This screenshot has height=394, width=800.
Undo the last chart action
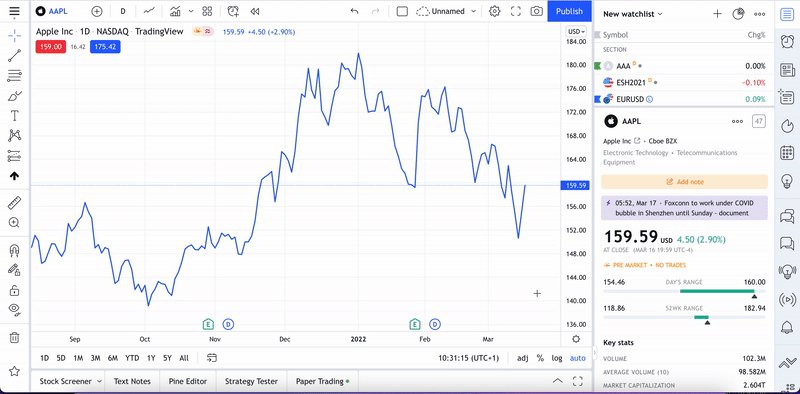click(x=355, y=11)
